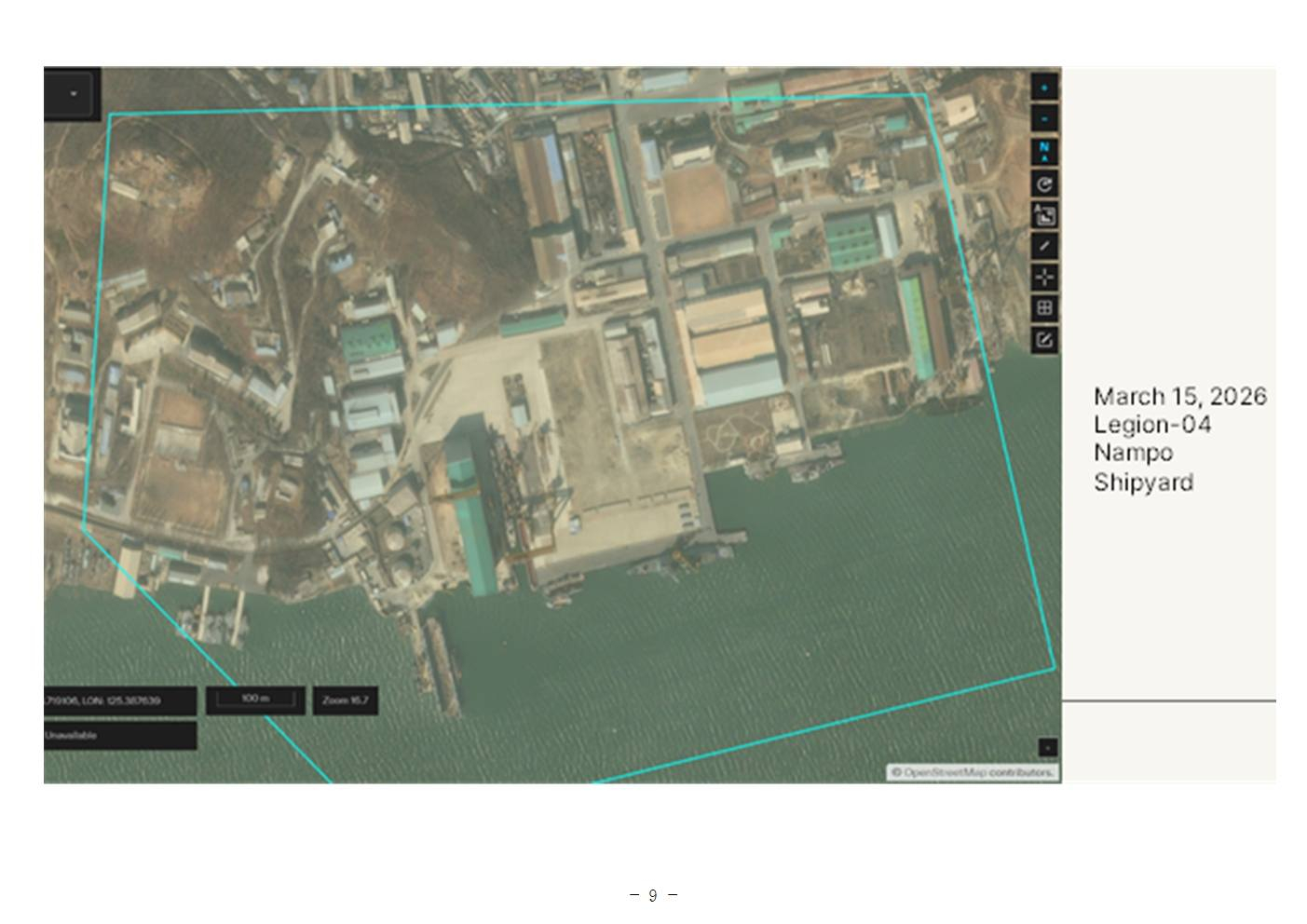Zoom out with the minus map button

pyautogui.click(x=1044, y=119)
